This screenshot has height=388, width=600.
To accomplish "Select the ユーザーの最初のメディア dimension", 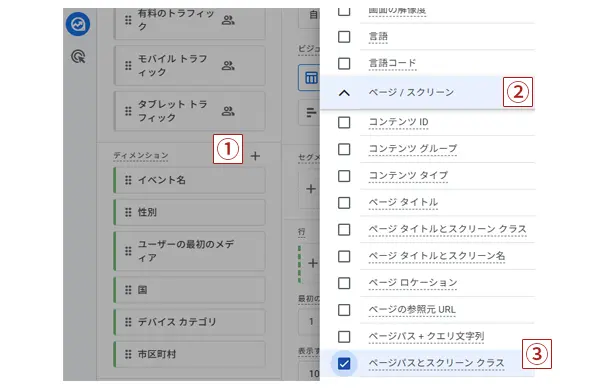I will coord(189,251).
